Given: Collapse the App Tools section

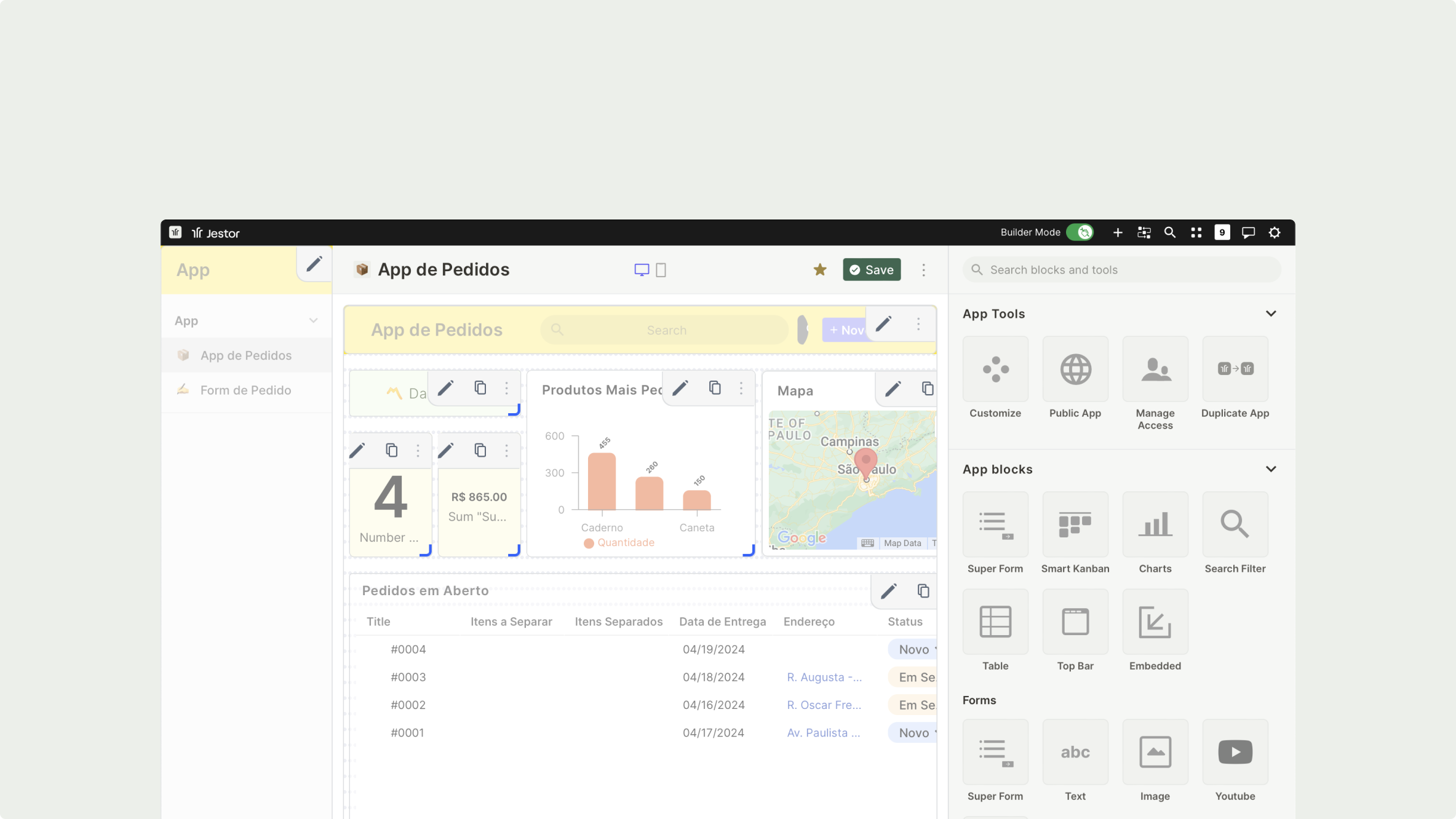Looking at the screenshot, I should point(1270,314).
